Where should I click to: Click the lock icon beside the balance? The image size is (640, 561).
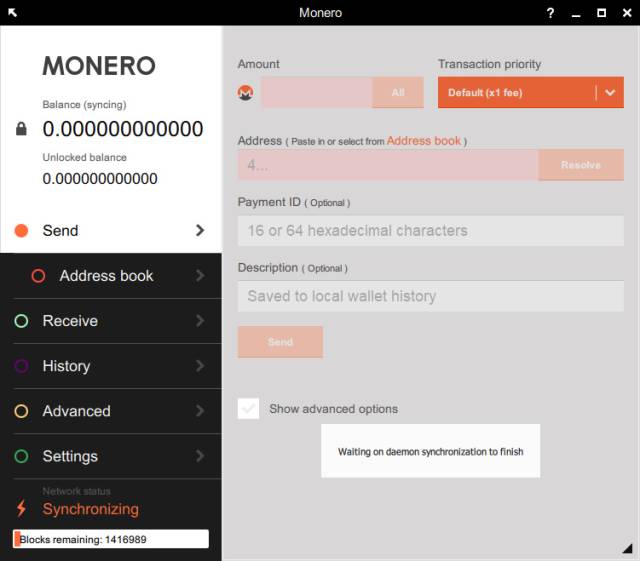coord(21,129)
